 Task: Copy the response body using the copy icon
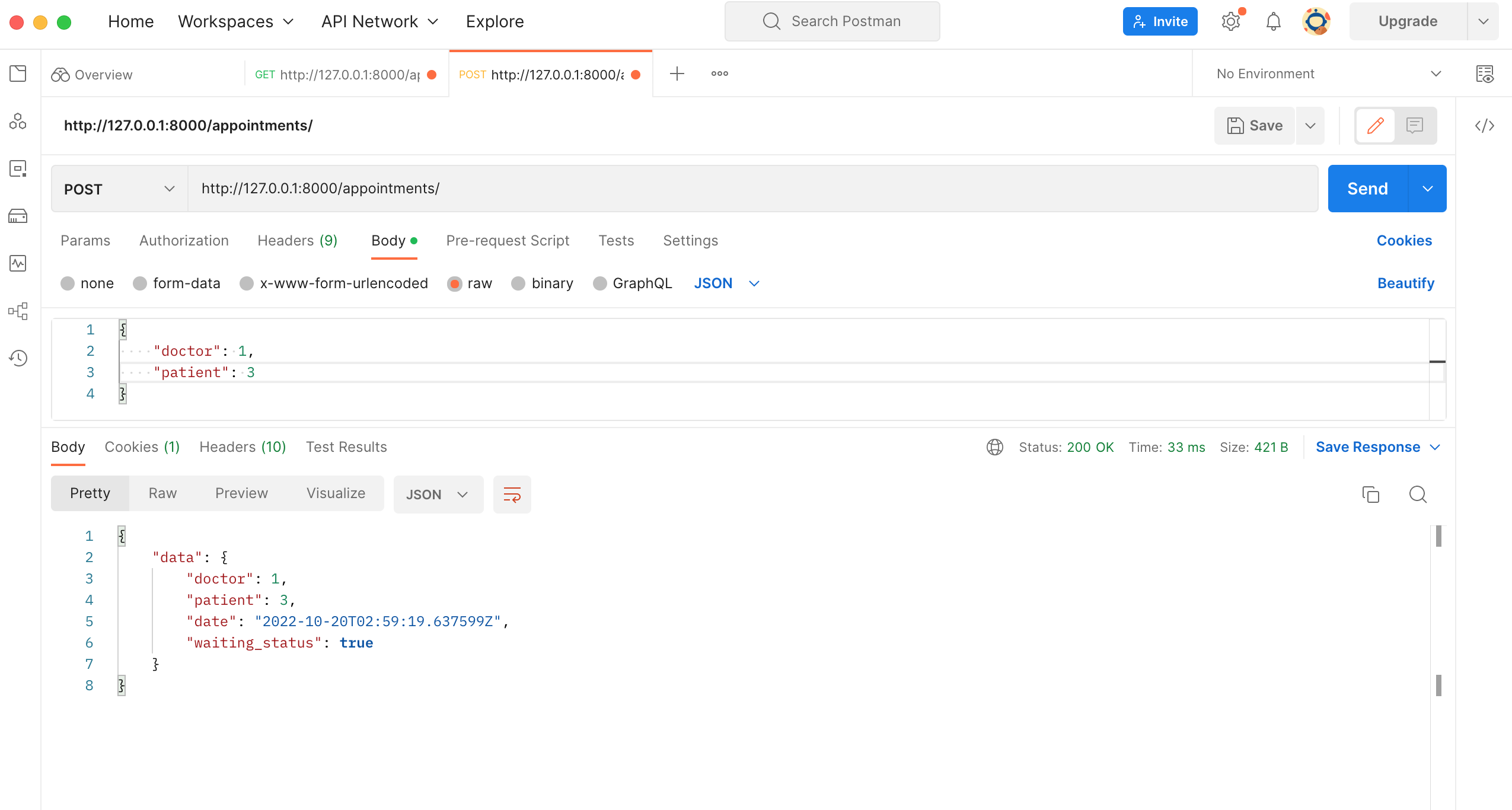pos(1371,494)
